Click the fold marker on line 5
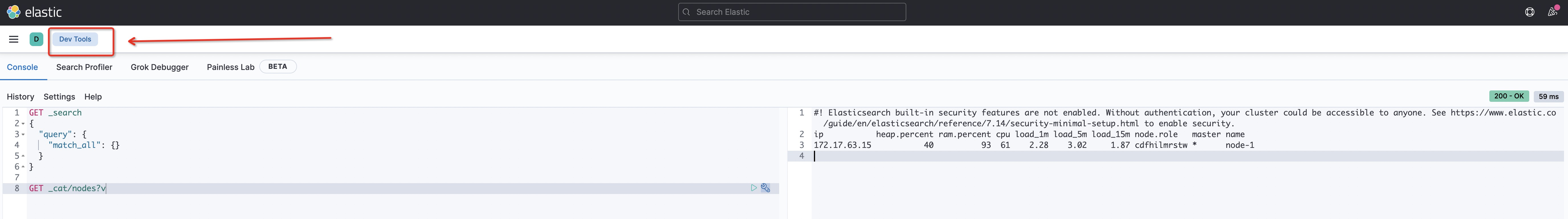Screen dimensions: 1568x219 click(x=23, y=156)
